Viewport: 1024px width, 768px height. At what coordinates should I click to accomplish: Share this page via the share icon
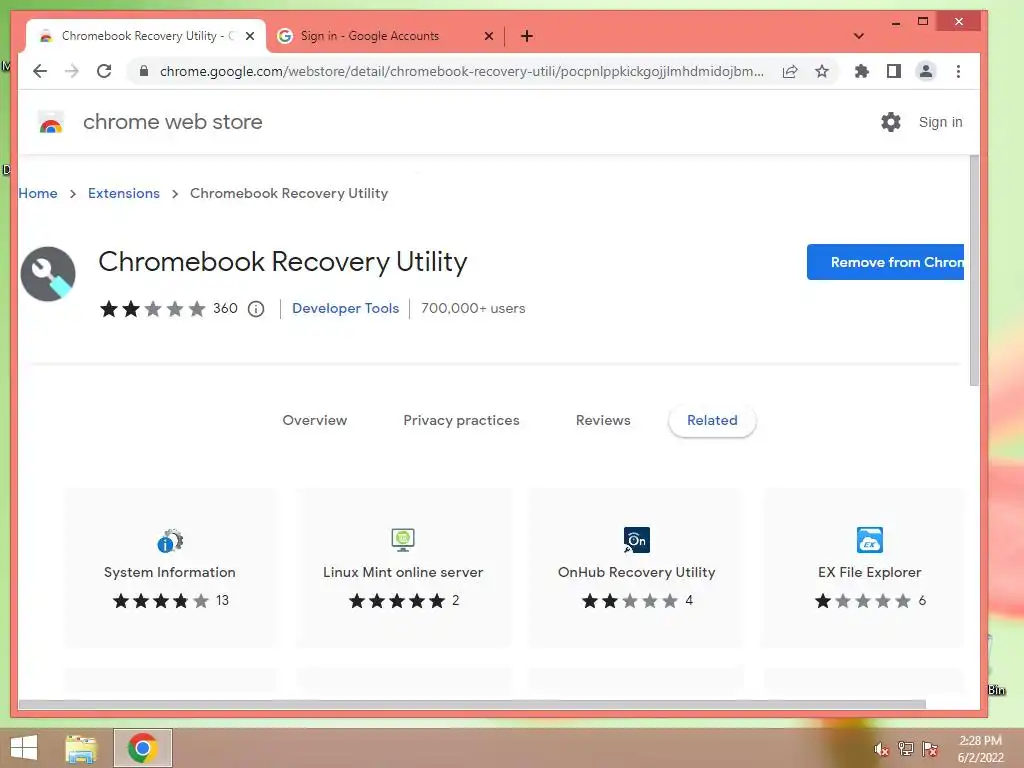point(790,71)
